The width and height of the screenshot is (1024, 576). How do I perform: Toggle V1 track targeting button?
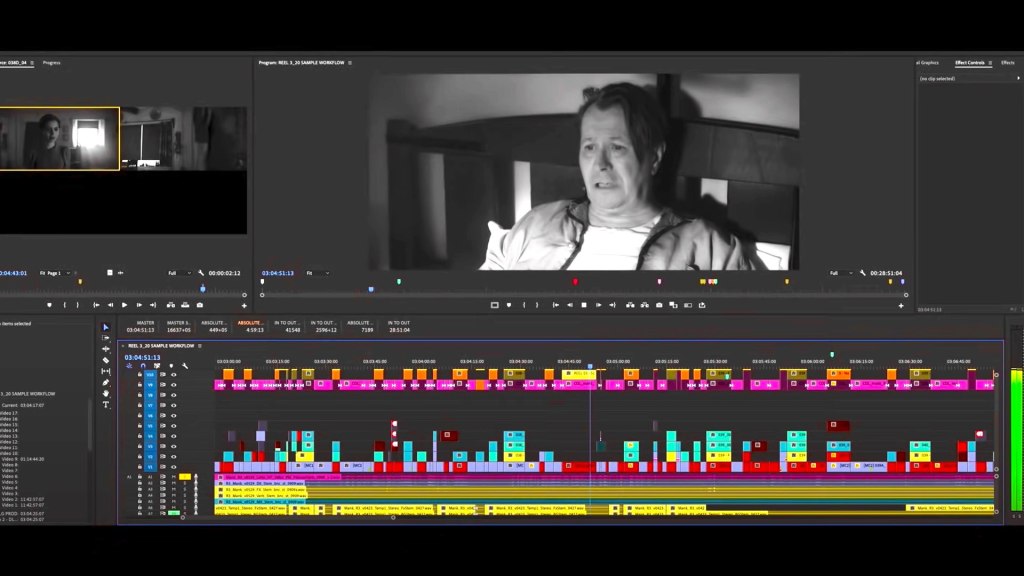[150, 467]
